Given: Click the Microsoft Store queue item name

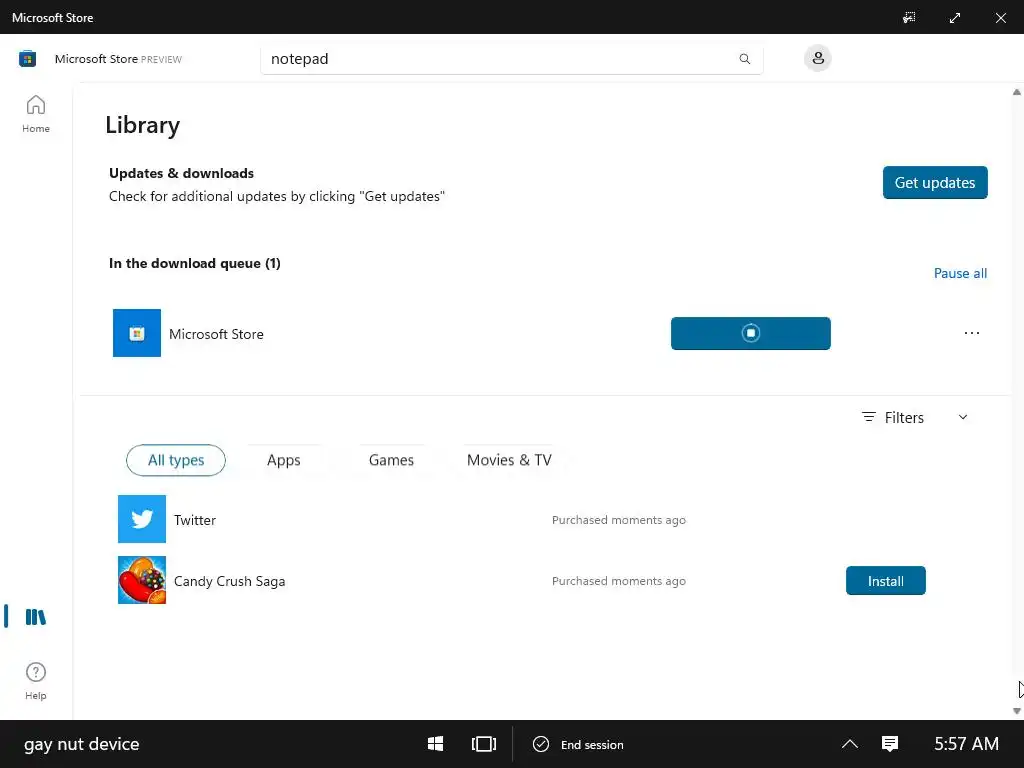Looking at the screenshot, I should pos(216,334).
